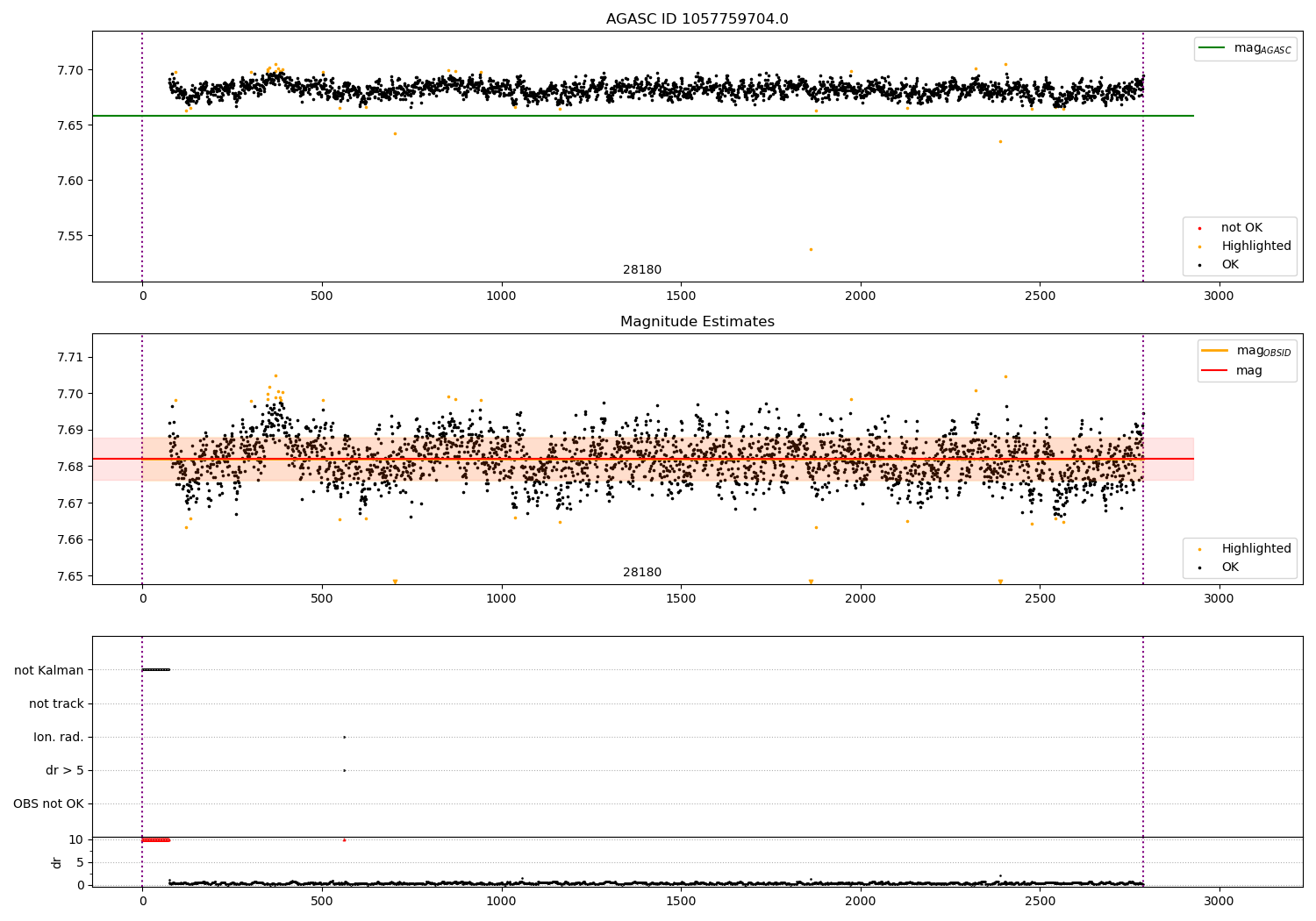Click the isolated red triangle near x=560 in dr panel
The height and width of the screenshot is (921, 1316).
click(x=344, y=839)
